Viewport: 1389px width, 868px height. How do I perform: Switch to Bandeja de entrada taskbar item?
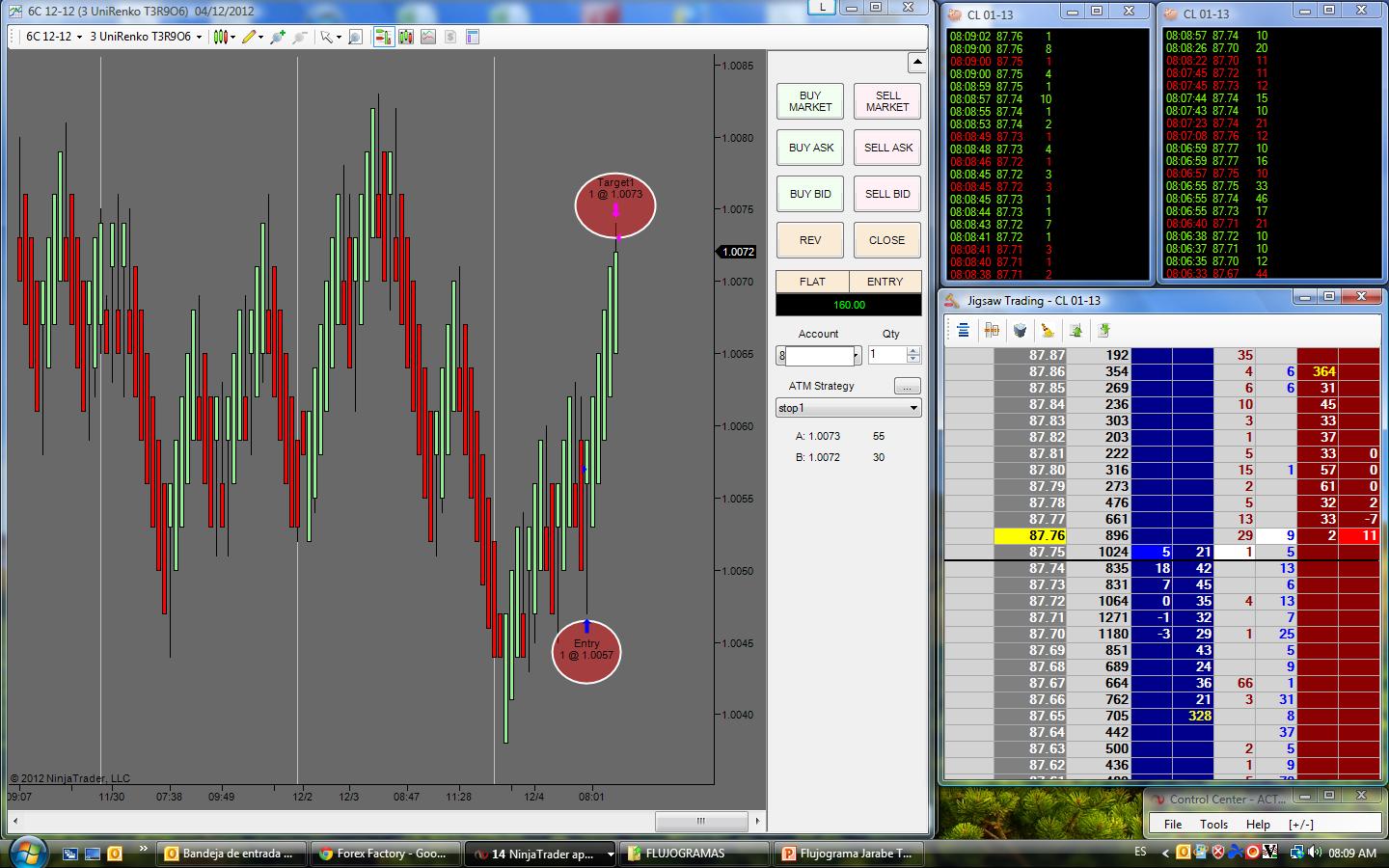point(230,854)
